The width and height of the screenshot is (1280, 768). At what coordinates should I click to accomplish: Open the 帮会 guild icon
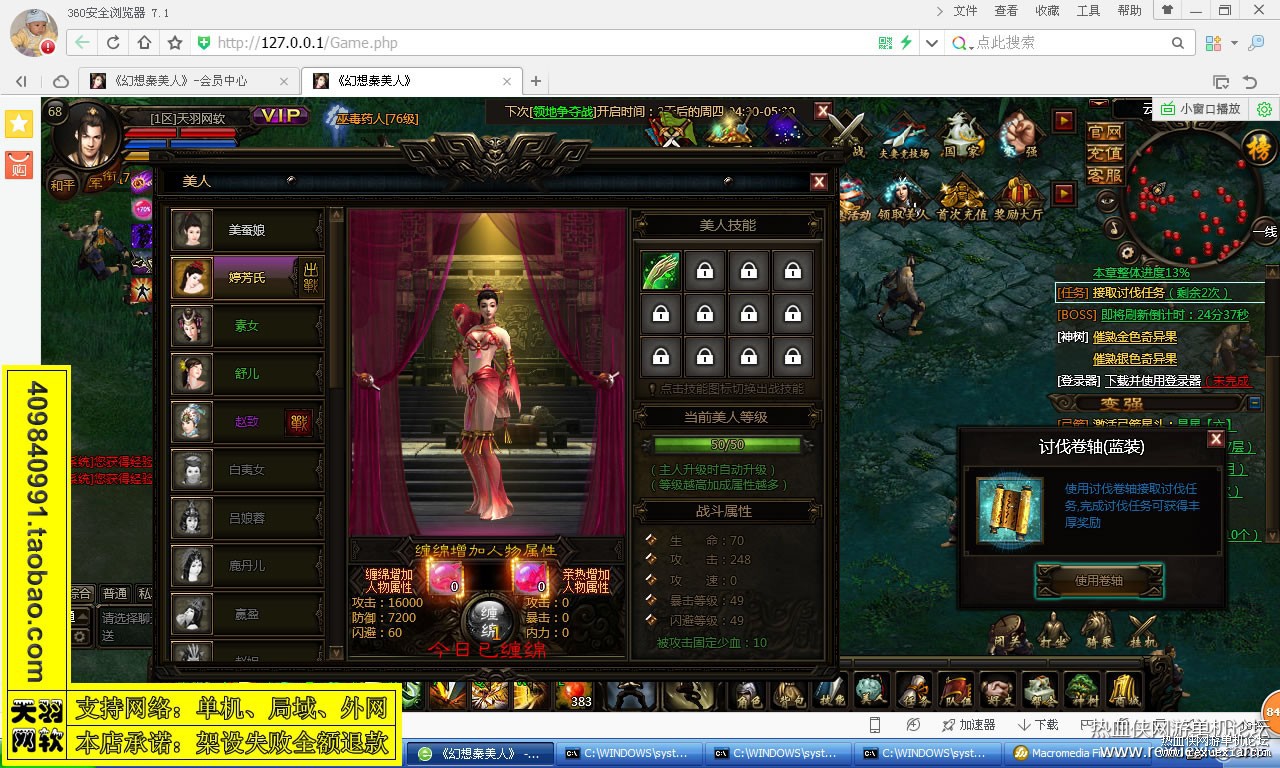click(x=1039, y=691)
